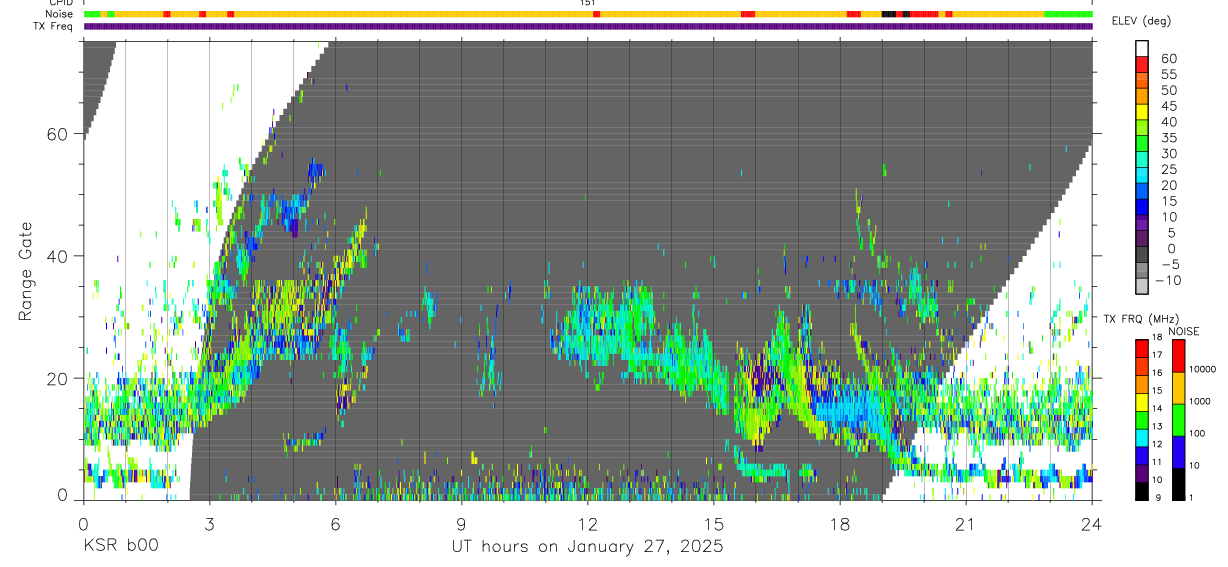1228x567 pixels.
Task: Click the Range Gate axis label
Action: coord(25,271)
